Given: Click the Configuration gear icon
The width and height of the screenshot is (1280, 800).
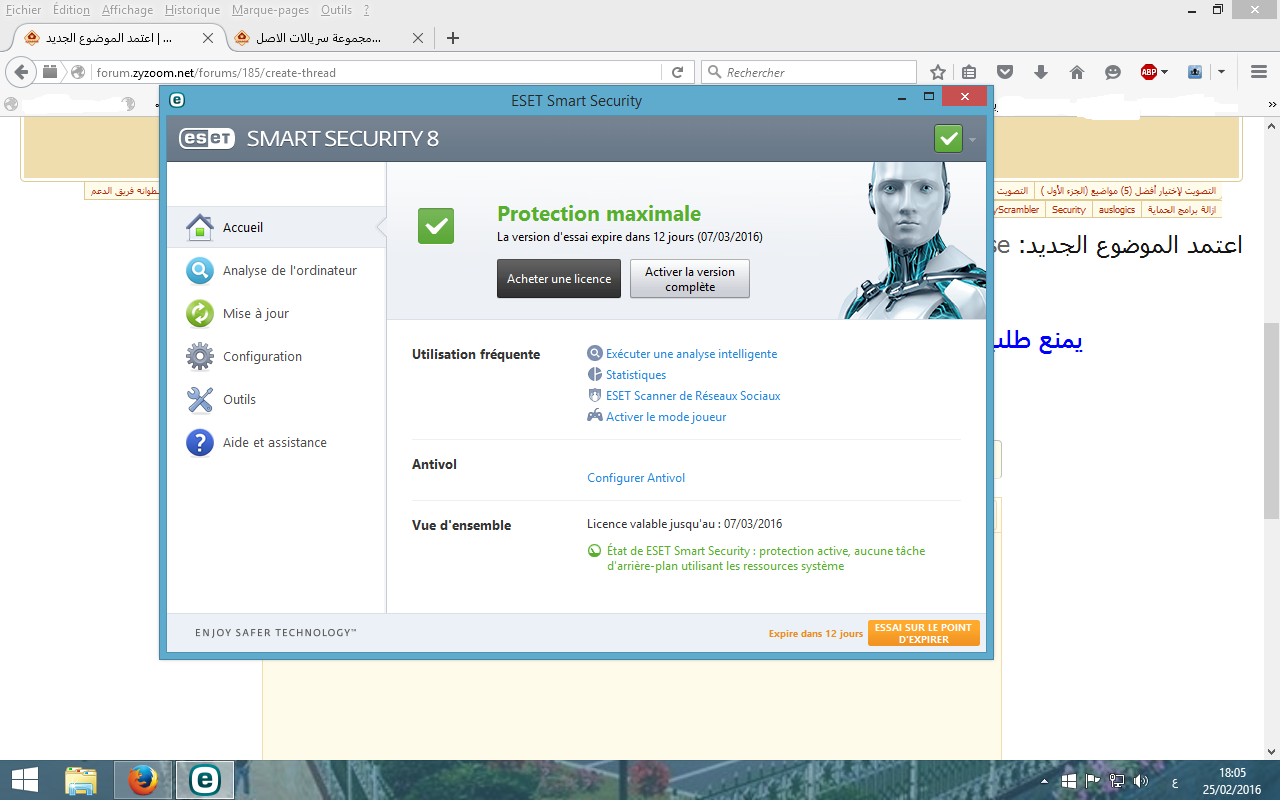Looking at the screenshot, I should [x=200, y=357].
